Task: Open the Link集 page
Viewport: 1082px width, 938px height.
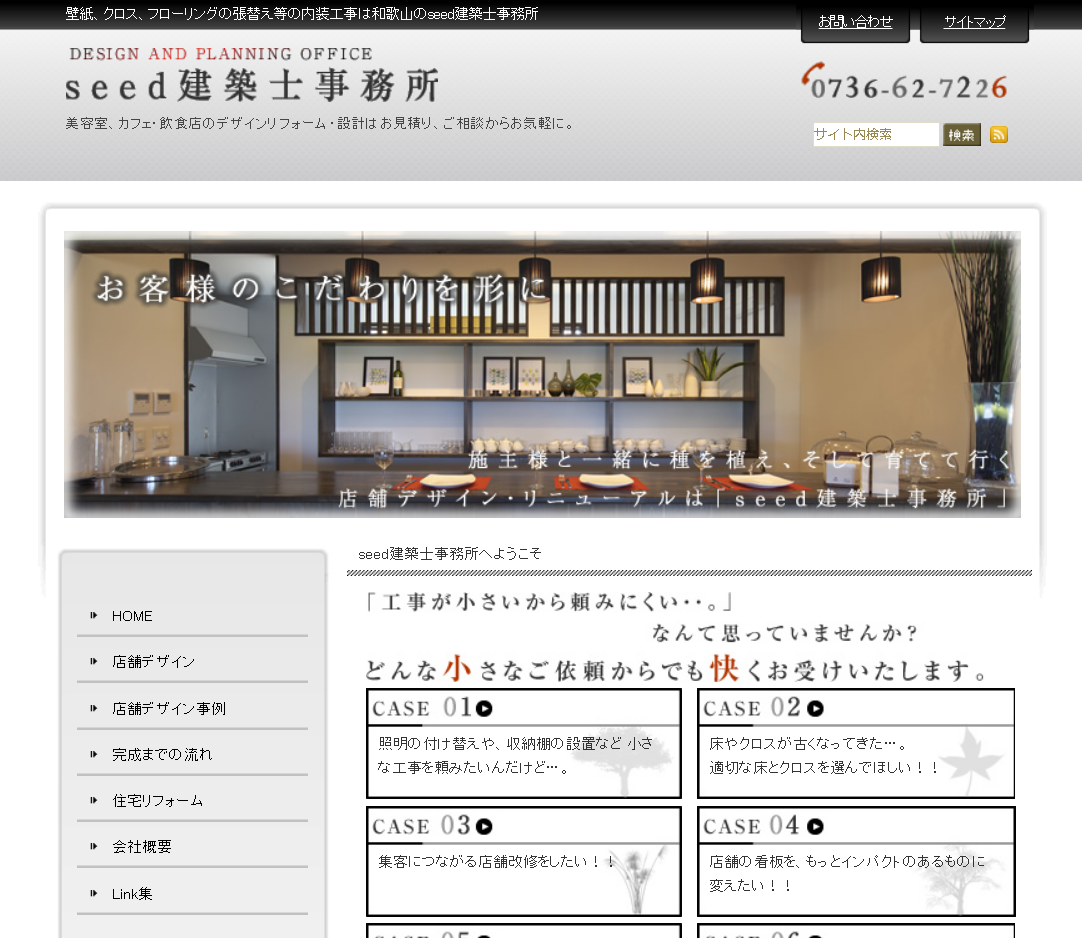Action: [132, 894]
